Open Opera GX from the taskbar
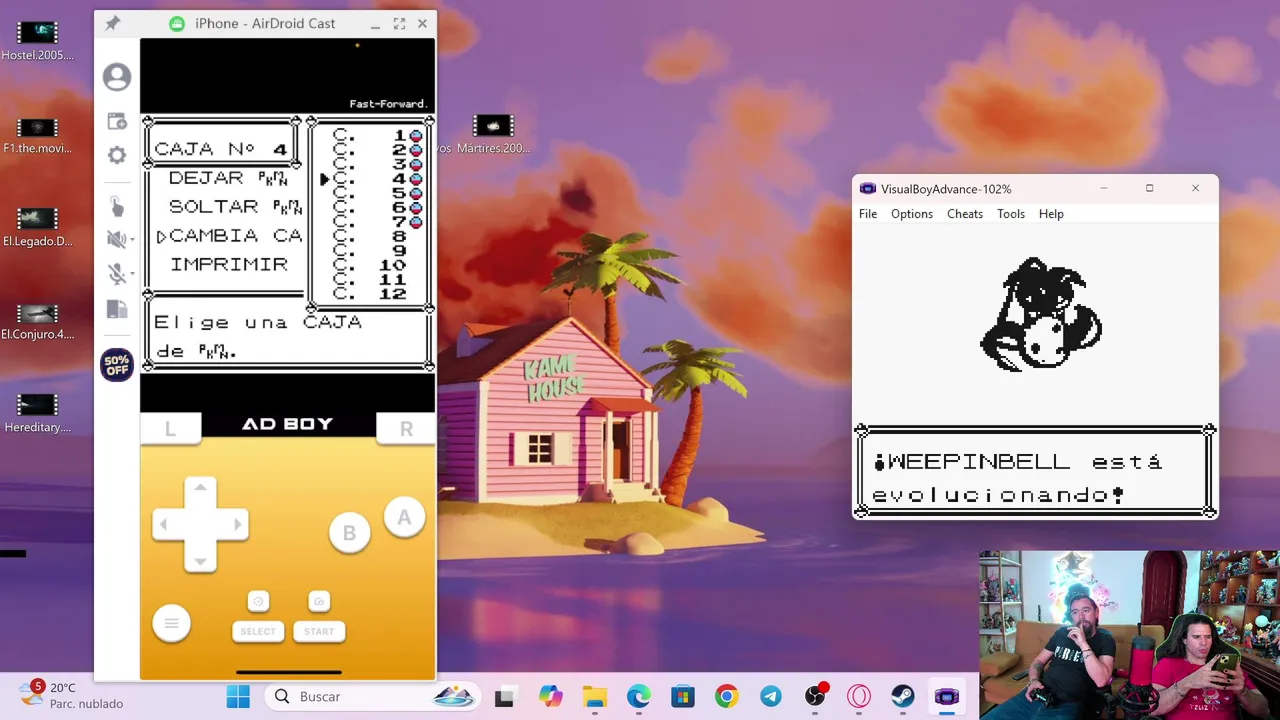1280x720 pixels. click(x=859, y=697)
